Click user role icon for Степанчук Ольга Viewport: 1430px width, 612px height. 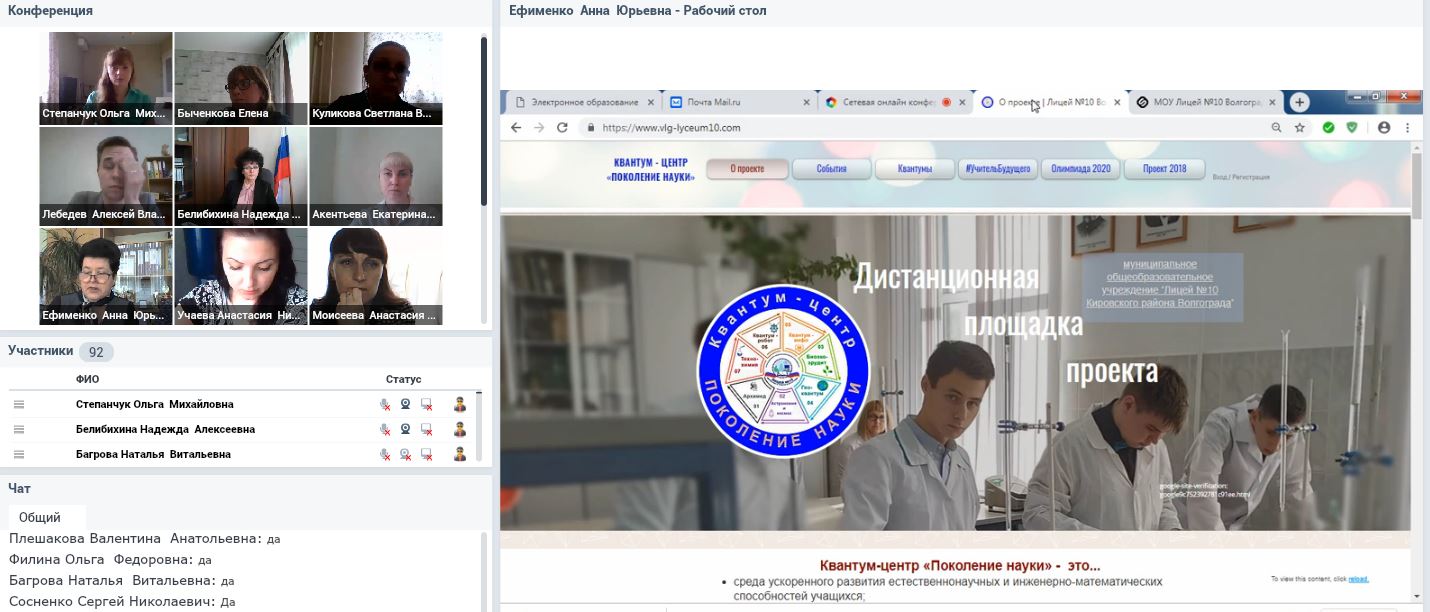pos(460,405)
